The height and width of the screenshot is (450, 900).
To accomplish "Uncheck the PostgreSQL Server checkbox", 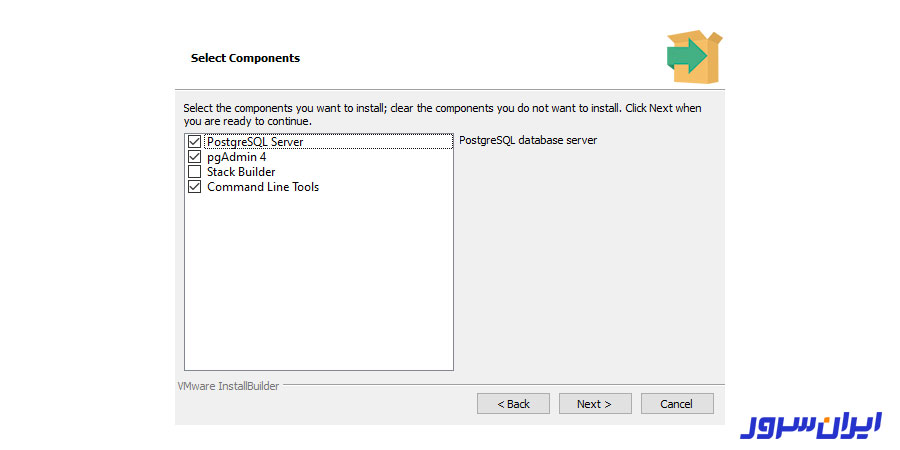I will [195, 141].
